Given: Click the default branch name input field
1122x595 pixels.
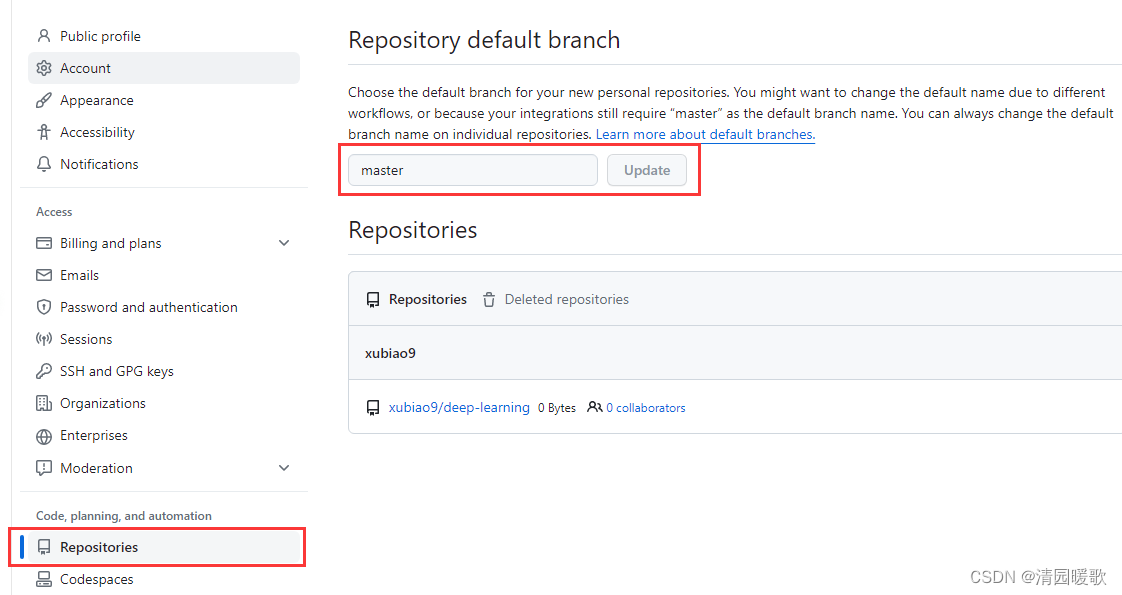Looking at the screenshot, I should (472, 170).
